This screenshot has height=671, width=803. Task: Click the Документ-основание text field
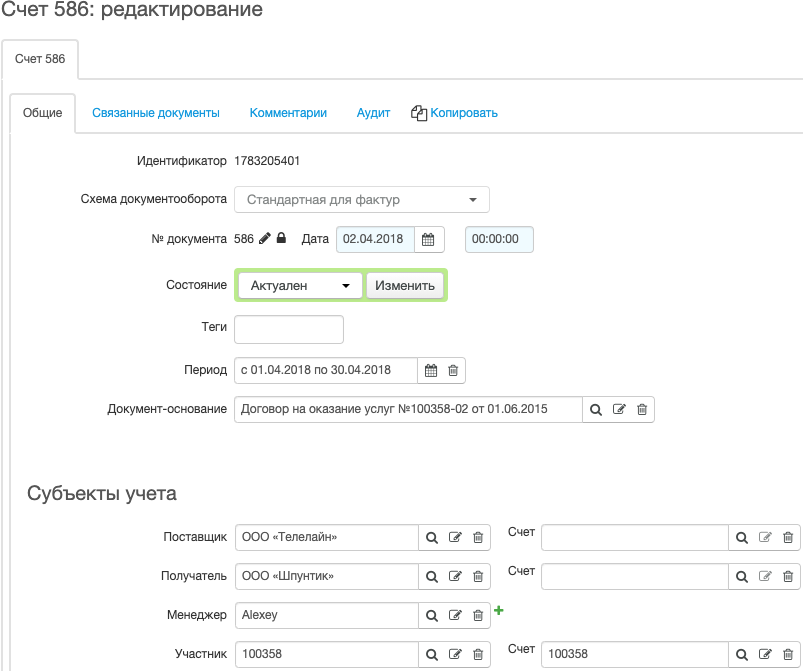click(x=409, y=409)
